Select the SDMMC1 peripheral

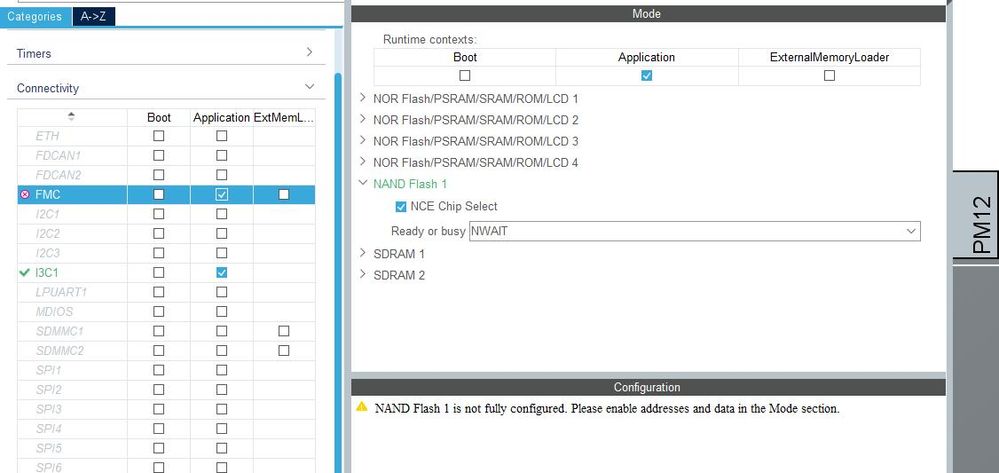tap(60, 331)
